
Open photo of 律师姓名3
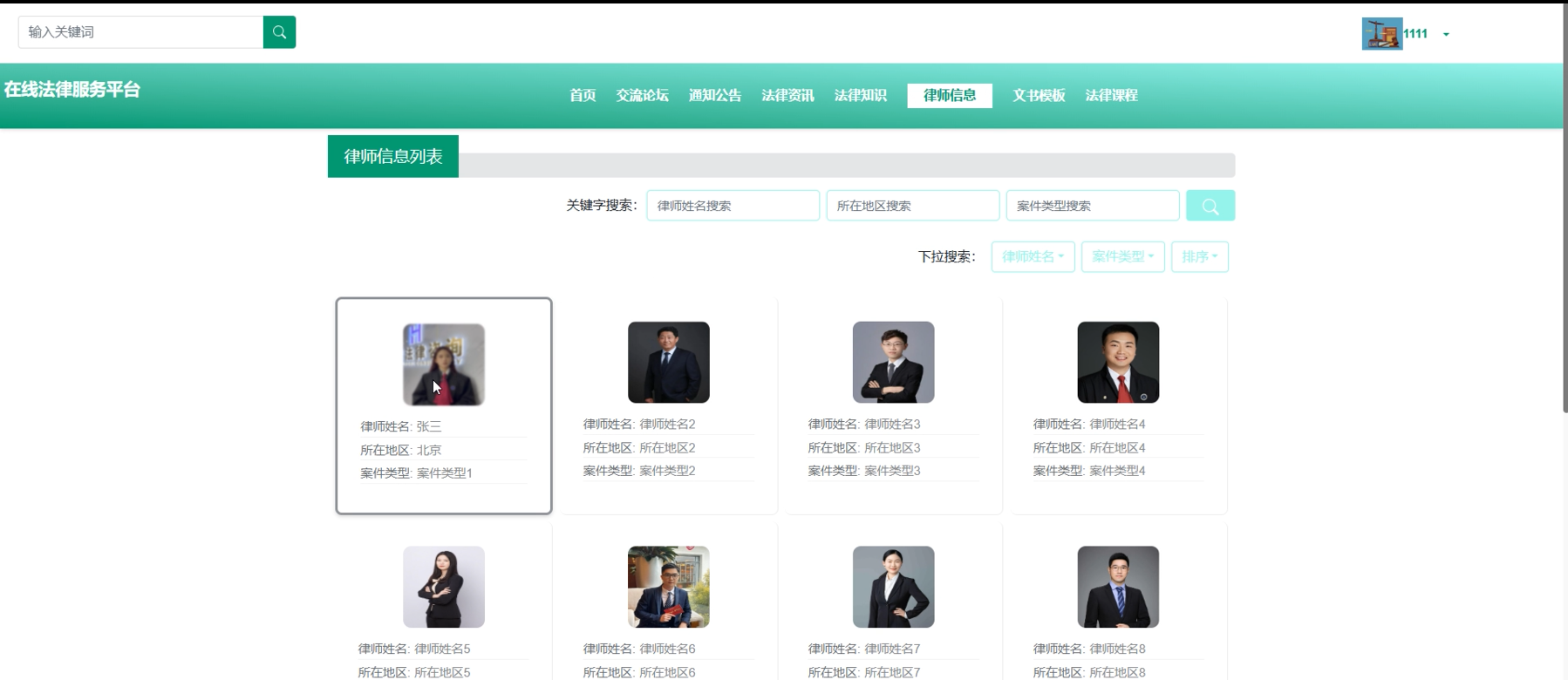(893, 362)
